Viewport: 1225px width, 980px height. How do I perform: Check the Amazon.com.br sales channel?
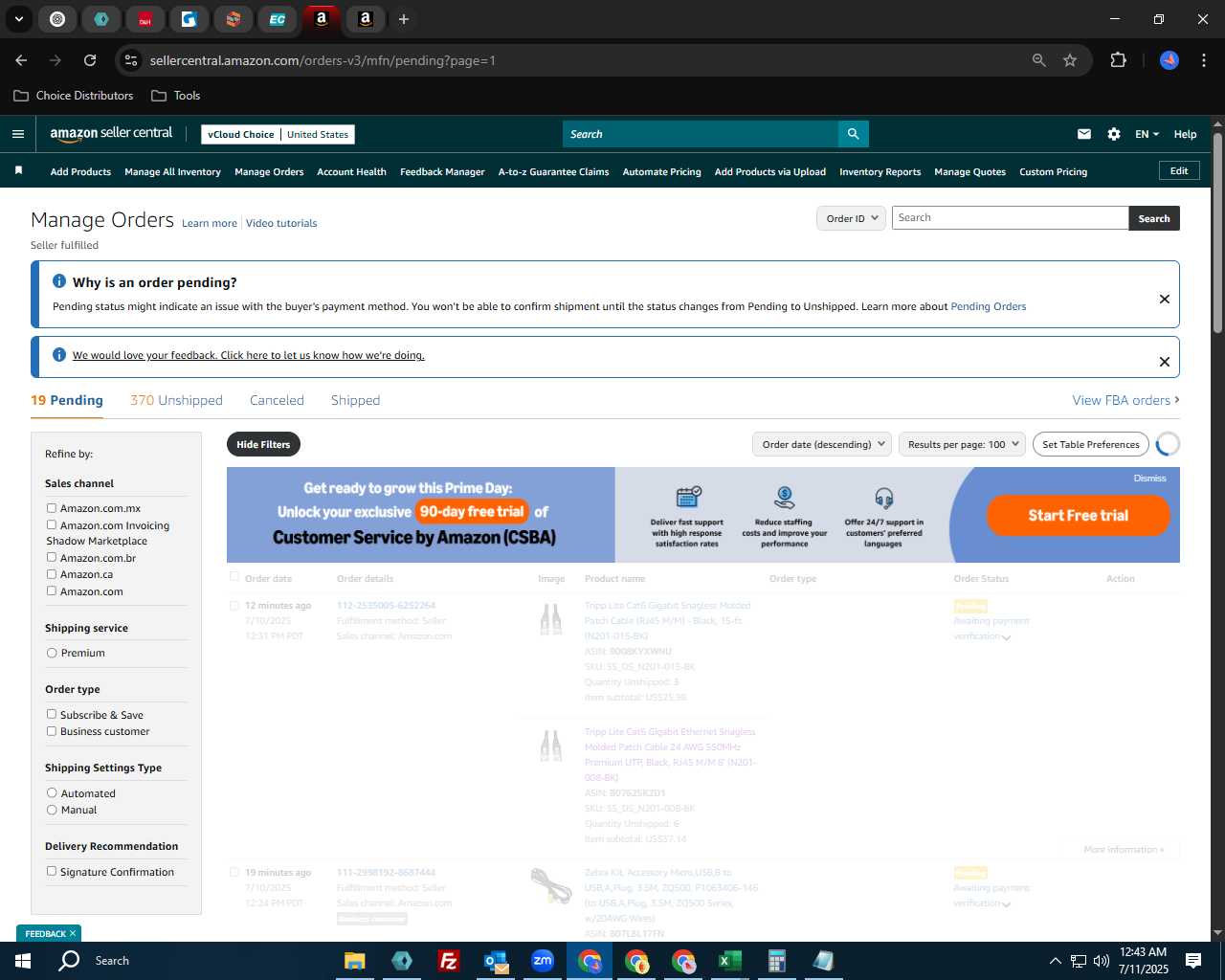click(52, 557)
